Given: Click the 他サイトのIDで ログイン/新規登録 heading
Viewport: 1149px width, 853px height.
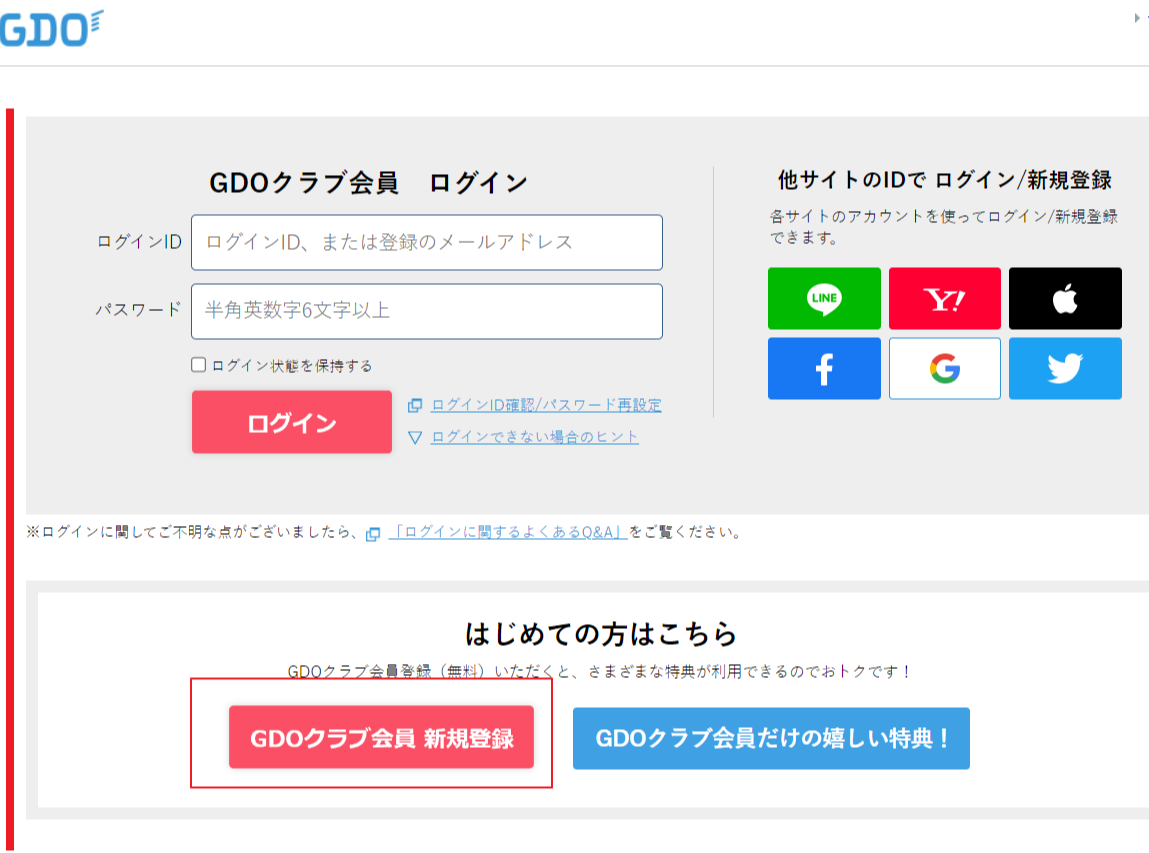Looking at the screenshot, I should click(945, 180).
